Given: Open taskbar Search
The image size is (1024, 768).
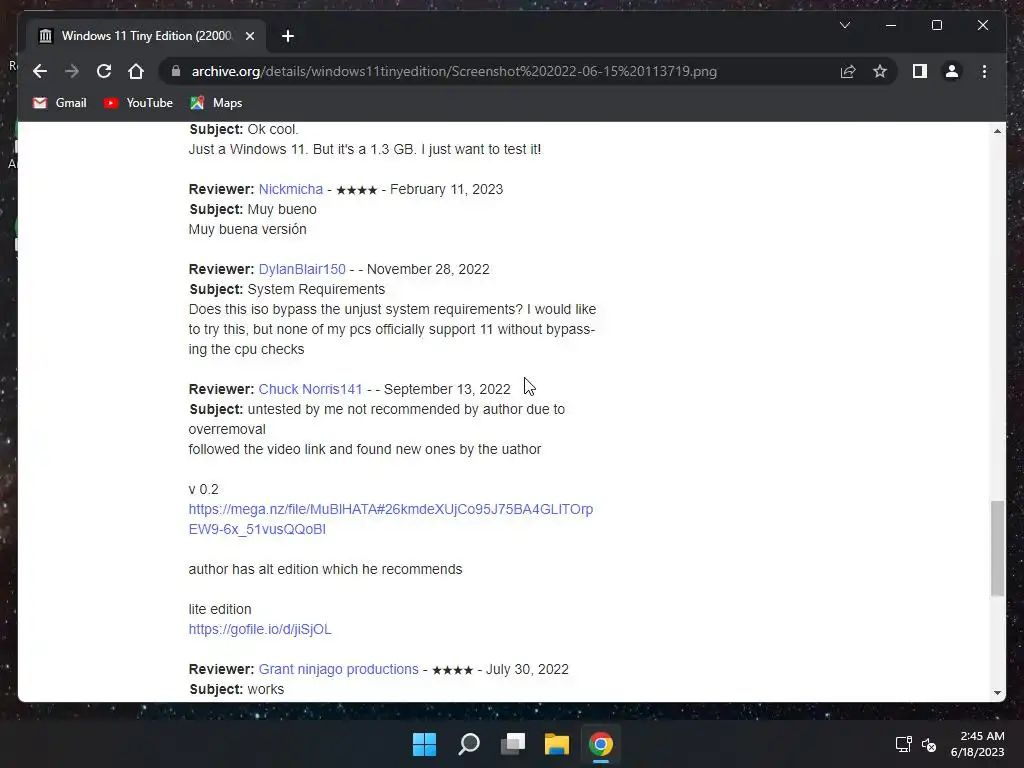Looking at the screenshot, I should tap(469, 744).
